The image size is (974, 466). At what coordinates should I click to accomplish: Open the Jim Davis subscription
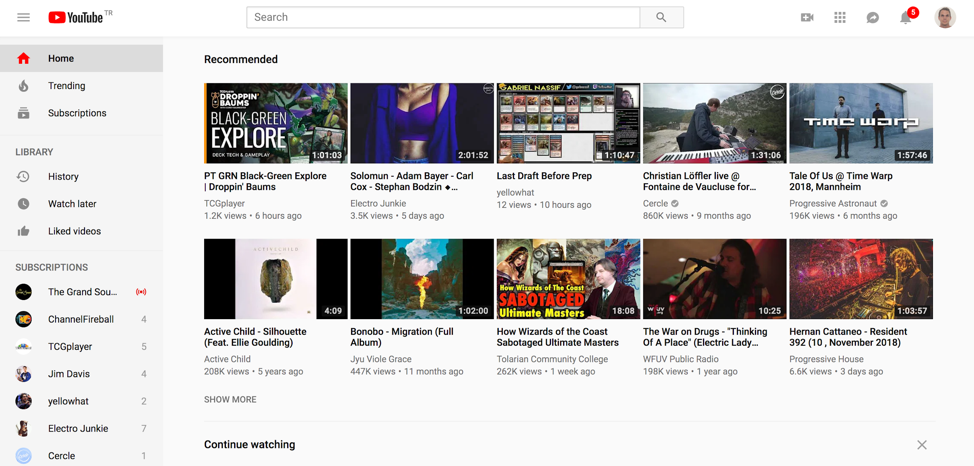click(x=81, y=374)
